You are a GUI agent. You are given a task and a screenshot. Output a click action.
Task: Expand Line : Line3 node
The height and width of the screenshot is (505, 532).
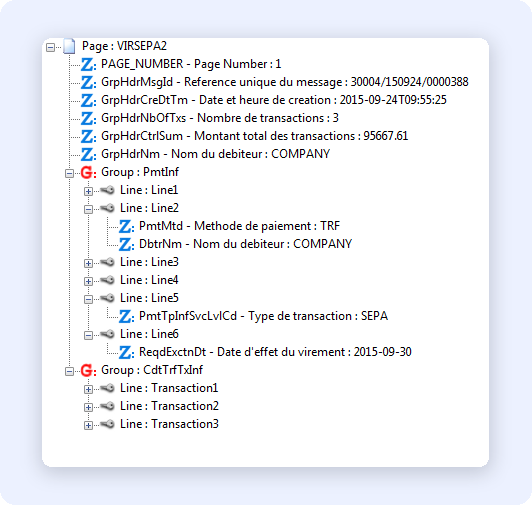point(88,263)
